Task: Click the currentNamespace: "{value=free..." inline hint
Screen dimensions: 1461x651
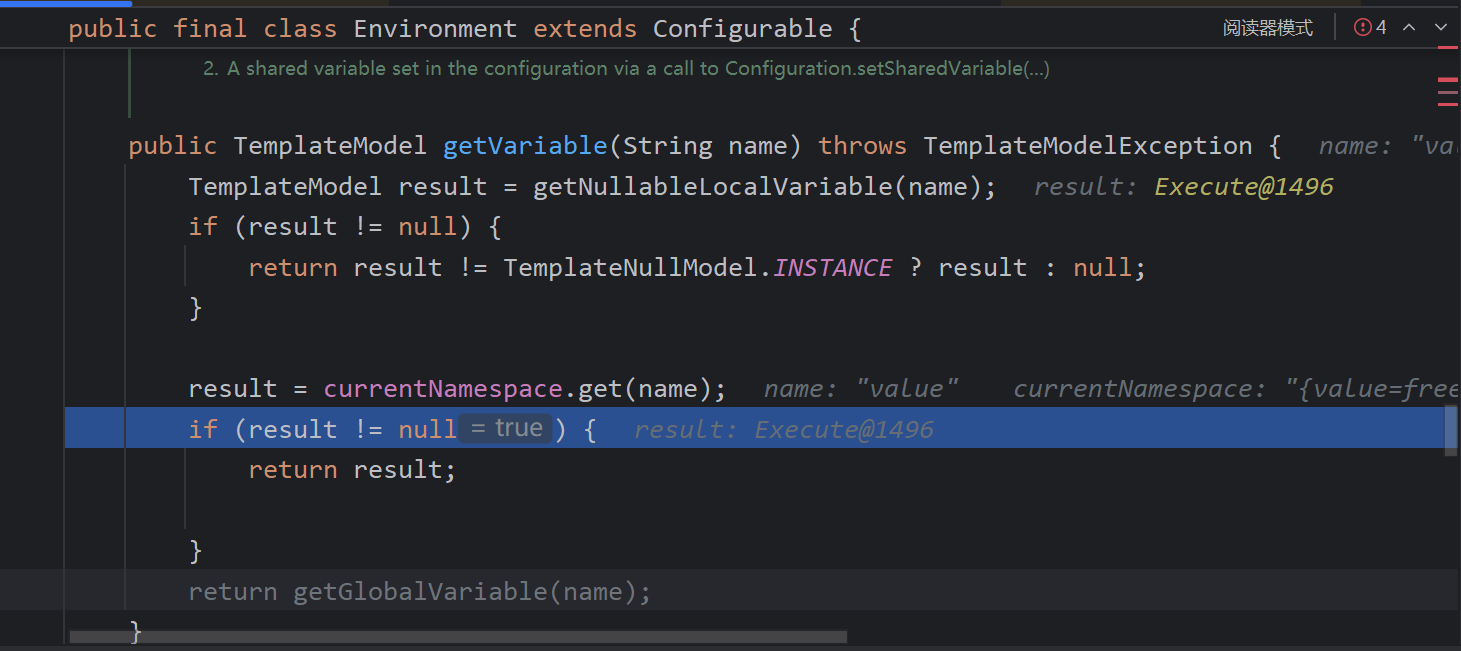Action: coord(1237,389)
